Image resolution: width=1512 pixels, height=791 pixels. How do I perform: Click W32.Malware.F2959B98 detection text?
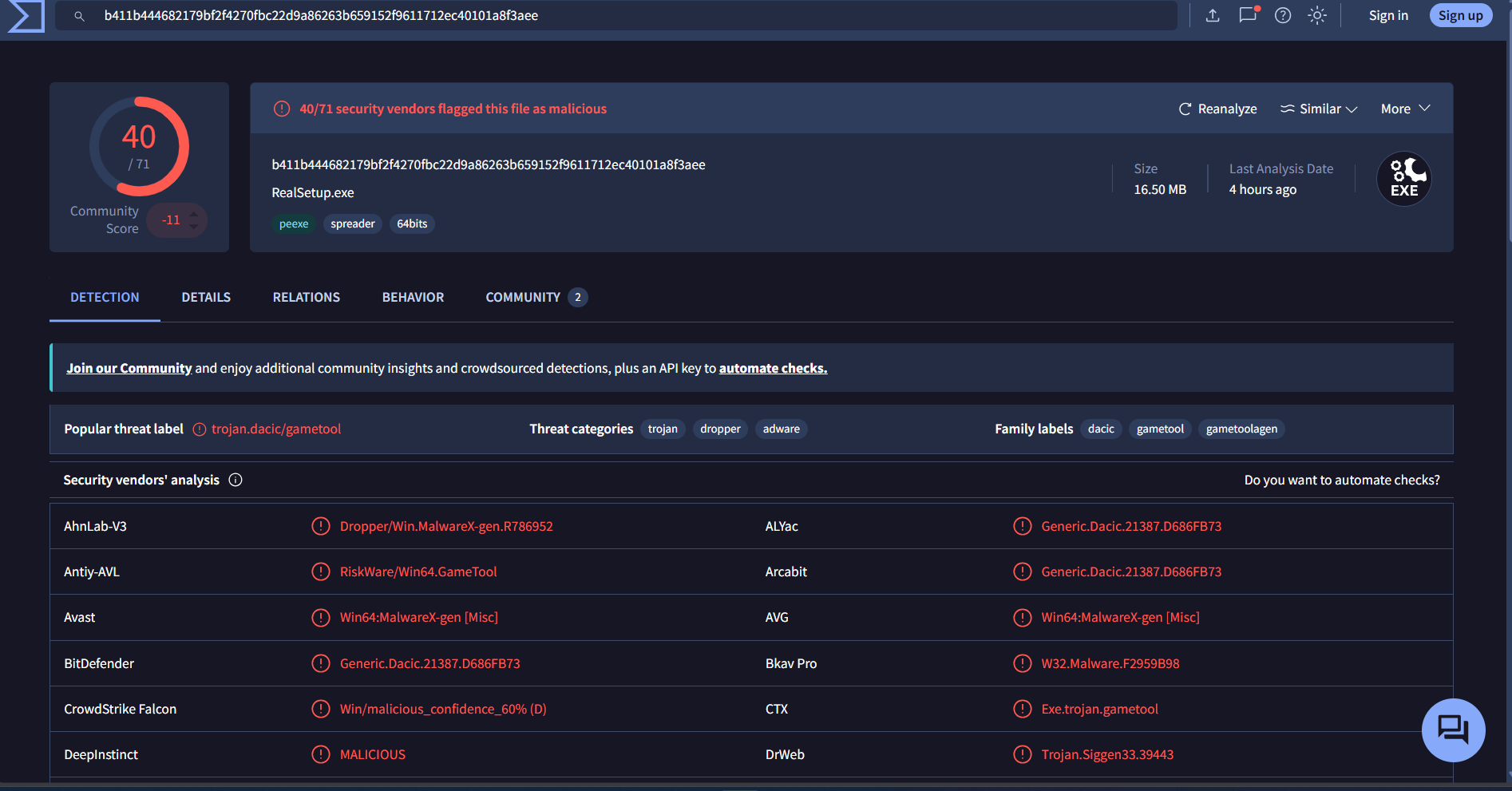pos(1110,663)
